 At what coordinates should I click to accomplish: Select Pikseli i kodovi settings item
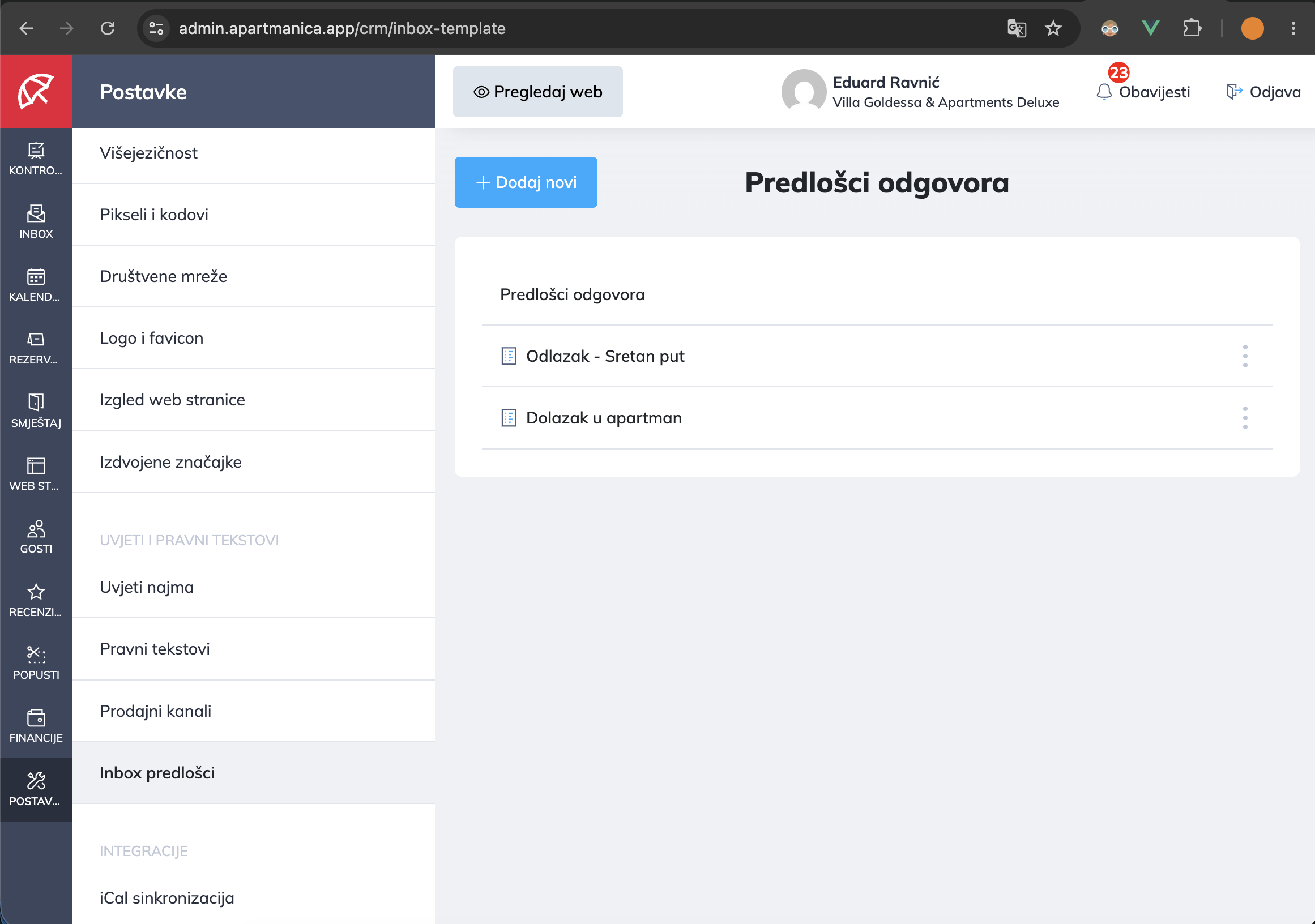coord(254,215)
